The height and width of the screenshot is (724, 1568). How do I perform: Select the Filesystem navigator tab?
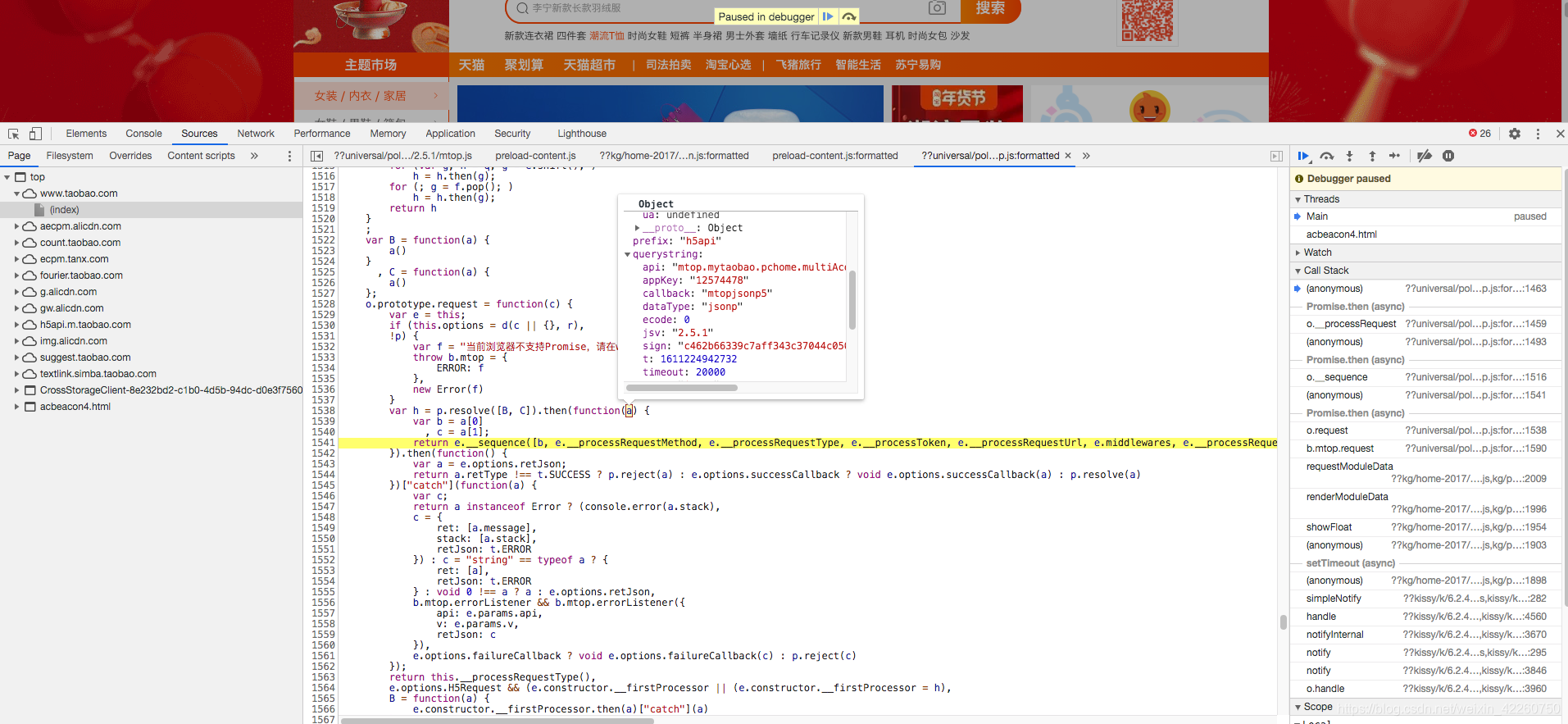tap(70, 156)
